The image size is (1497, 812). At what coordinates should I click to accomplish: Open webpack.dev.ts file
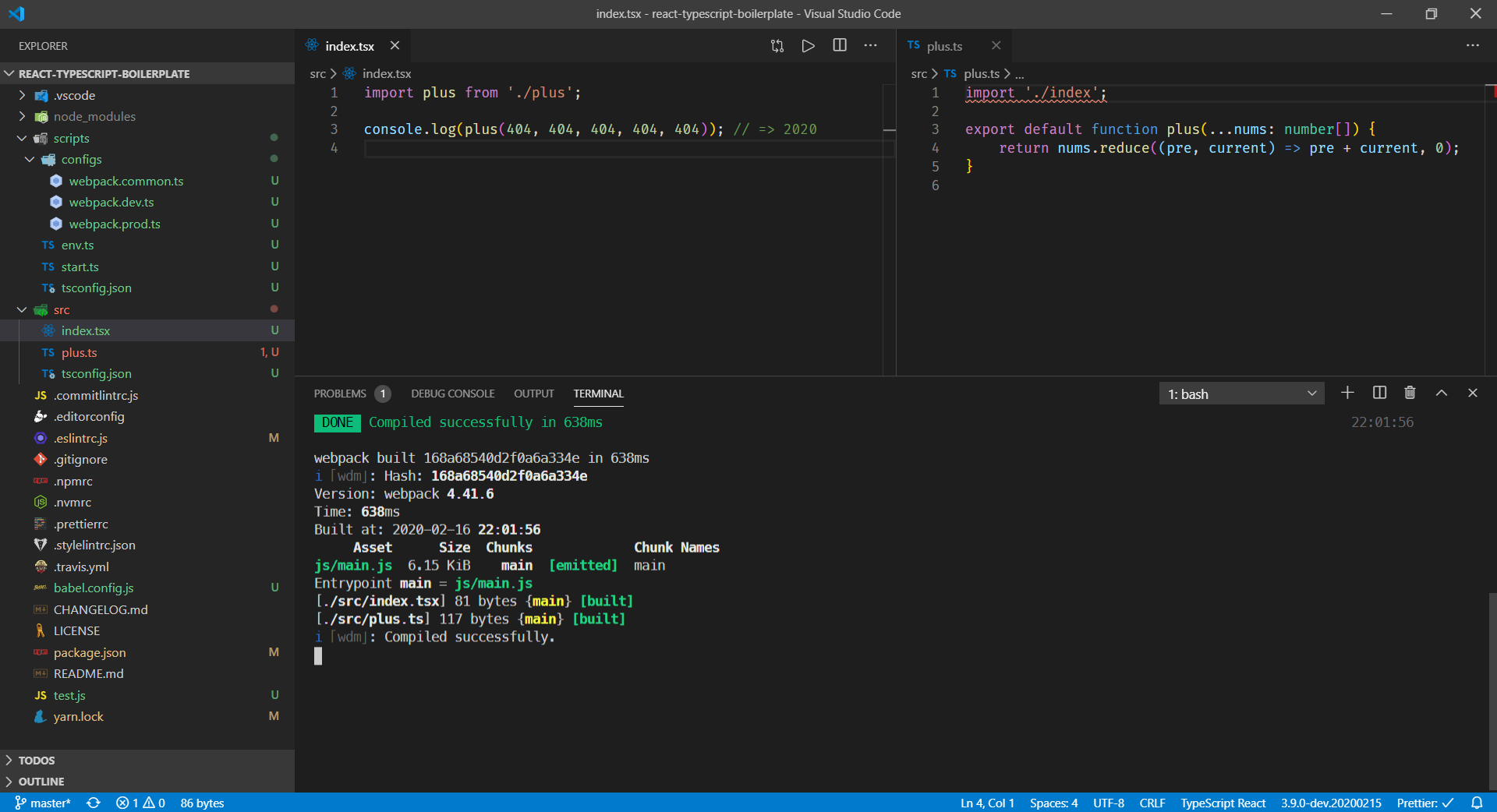(x=147, y=202)
